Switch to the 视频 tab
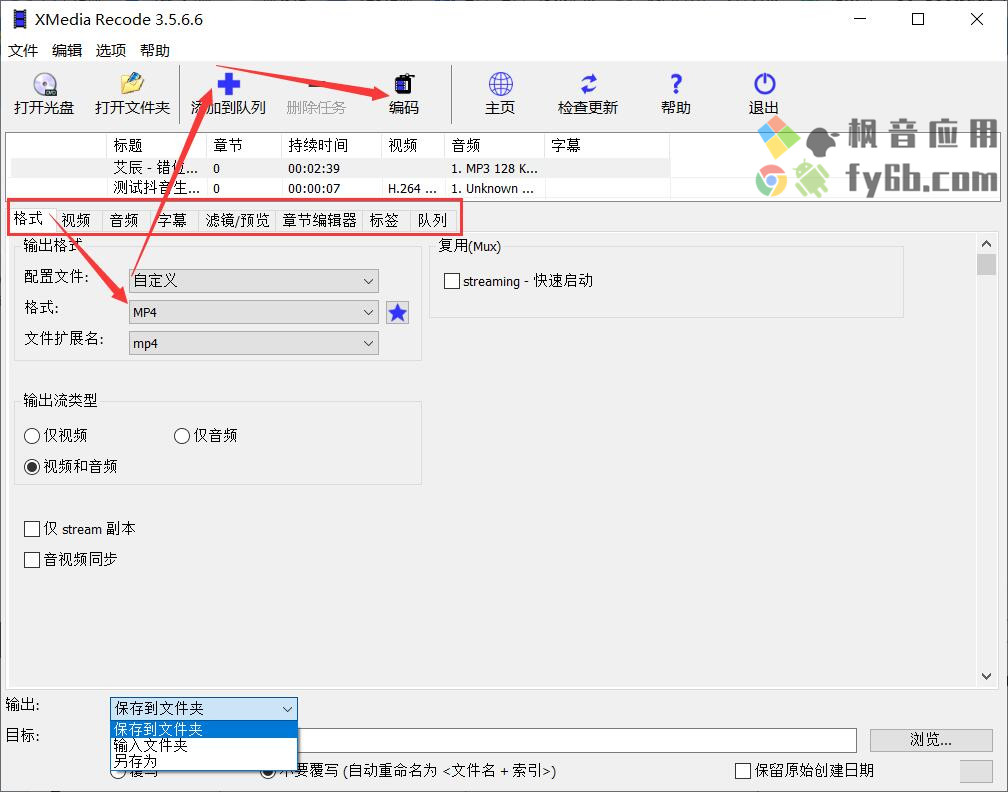This screenshot has width=1008, height=792. (x=76, y=220)
